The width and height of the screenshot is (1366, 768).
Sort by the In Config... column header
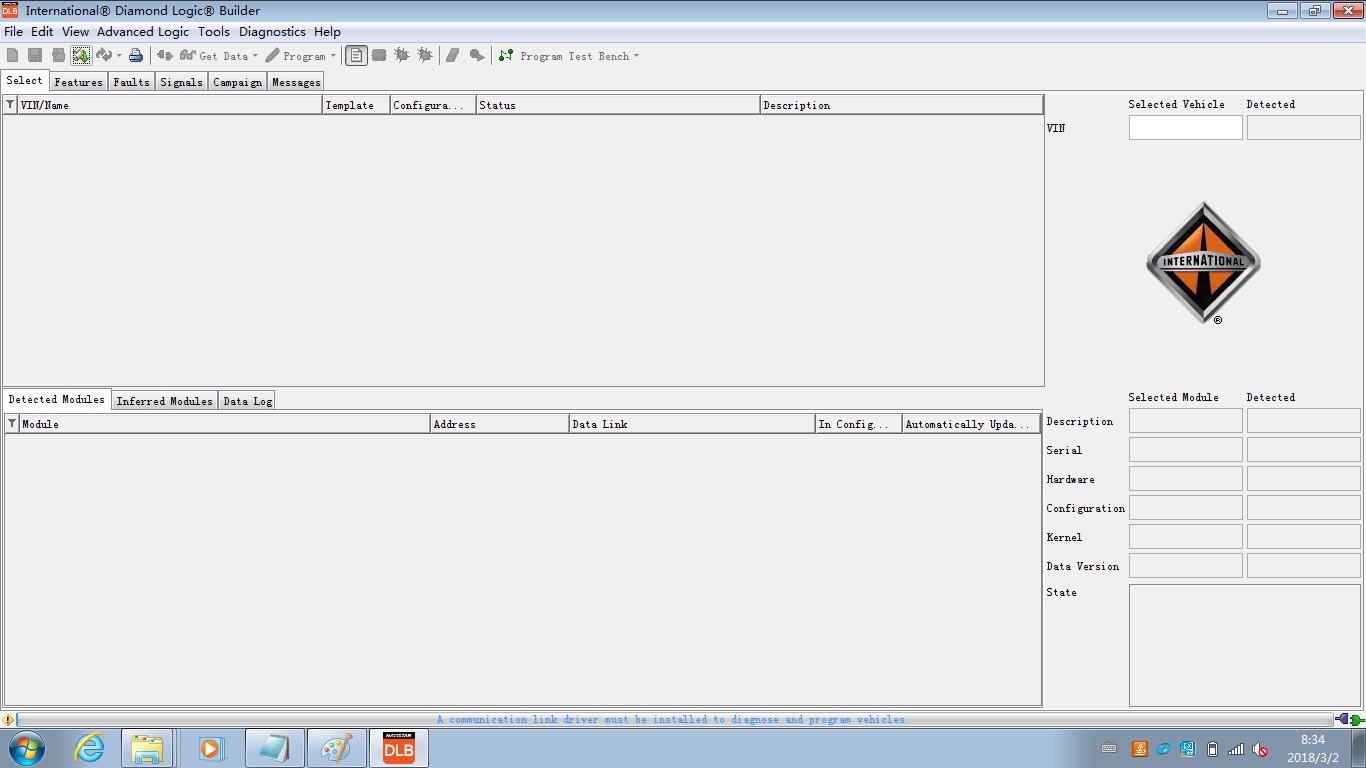tap(858, 424)
